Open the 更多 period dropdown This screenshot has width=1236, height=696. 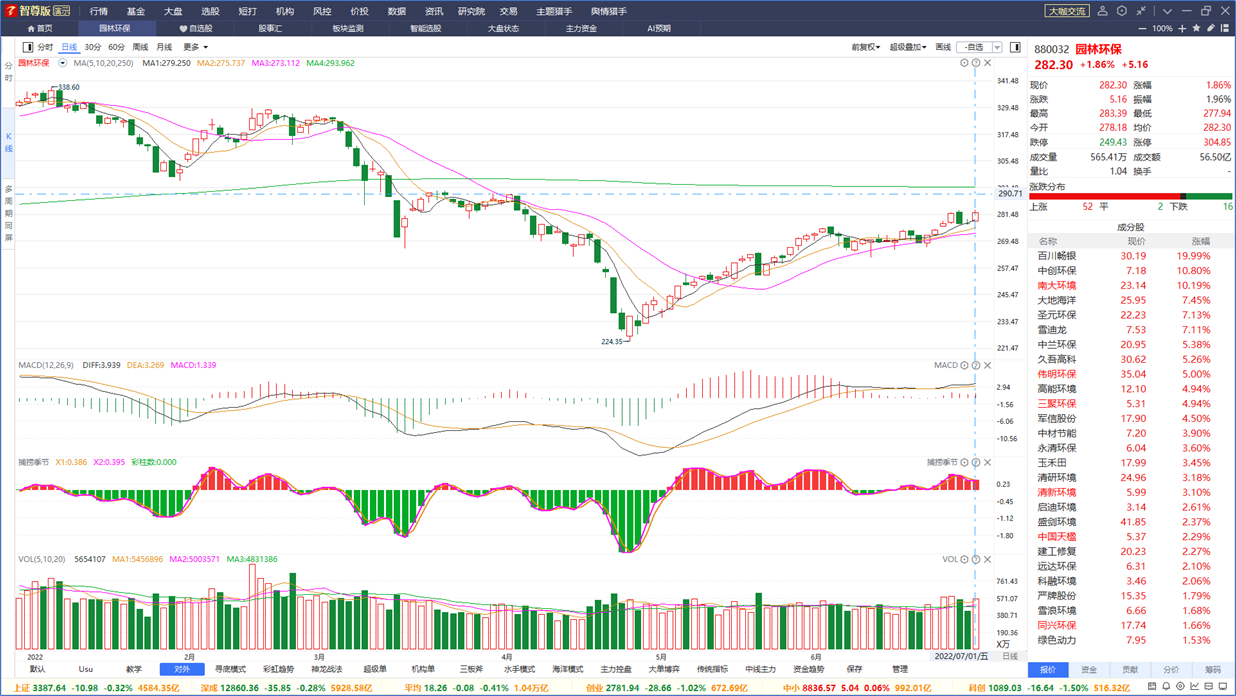point(195,47)
